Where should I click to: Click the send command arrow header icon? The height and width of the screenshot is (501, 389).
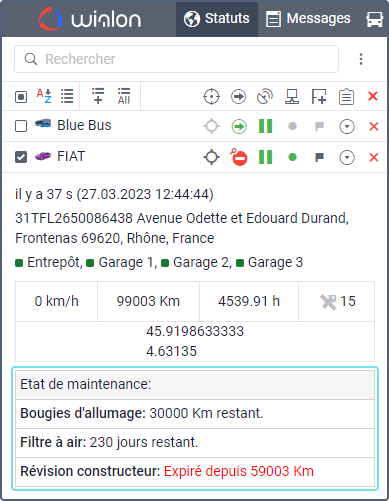[238, 97]
